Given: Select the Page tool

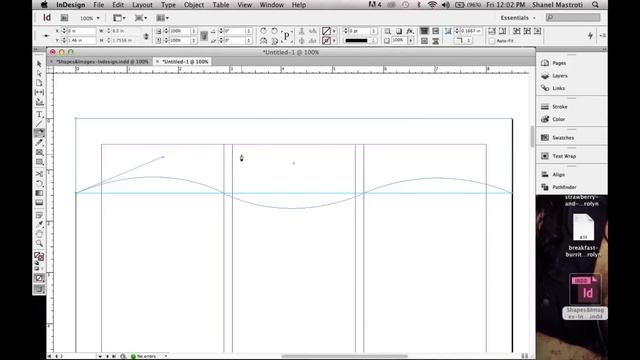Looking at the screenshot, I should point(39,83).
